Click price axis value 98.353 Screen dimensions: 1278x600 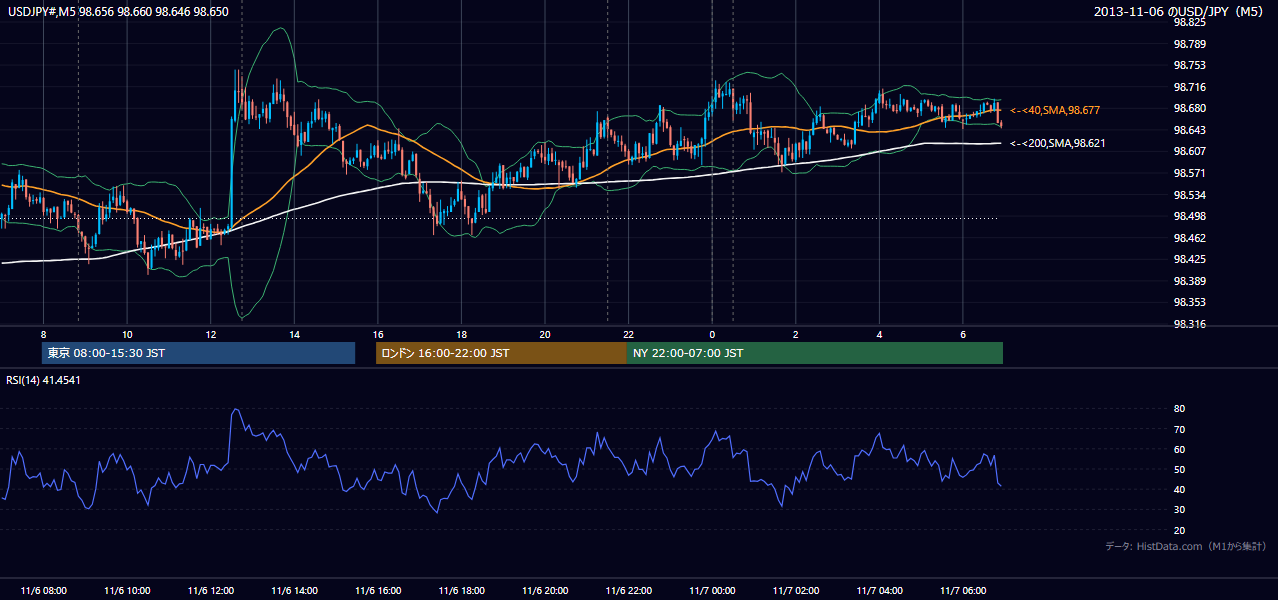click(1190, 302)
